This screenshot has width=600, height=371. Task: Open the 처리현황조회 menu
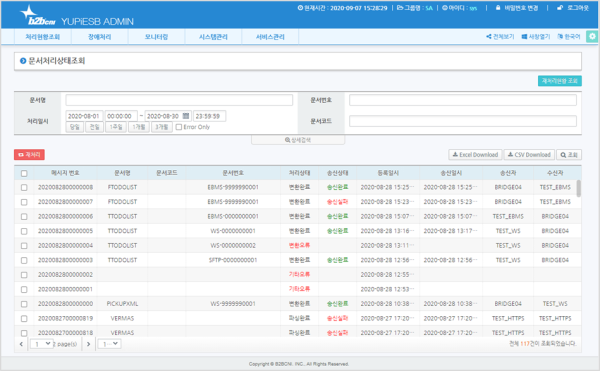[x=42, y=37]
